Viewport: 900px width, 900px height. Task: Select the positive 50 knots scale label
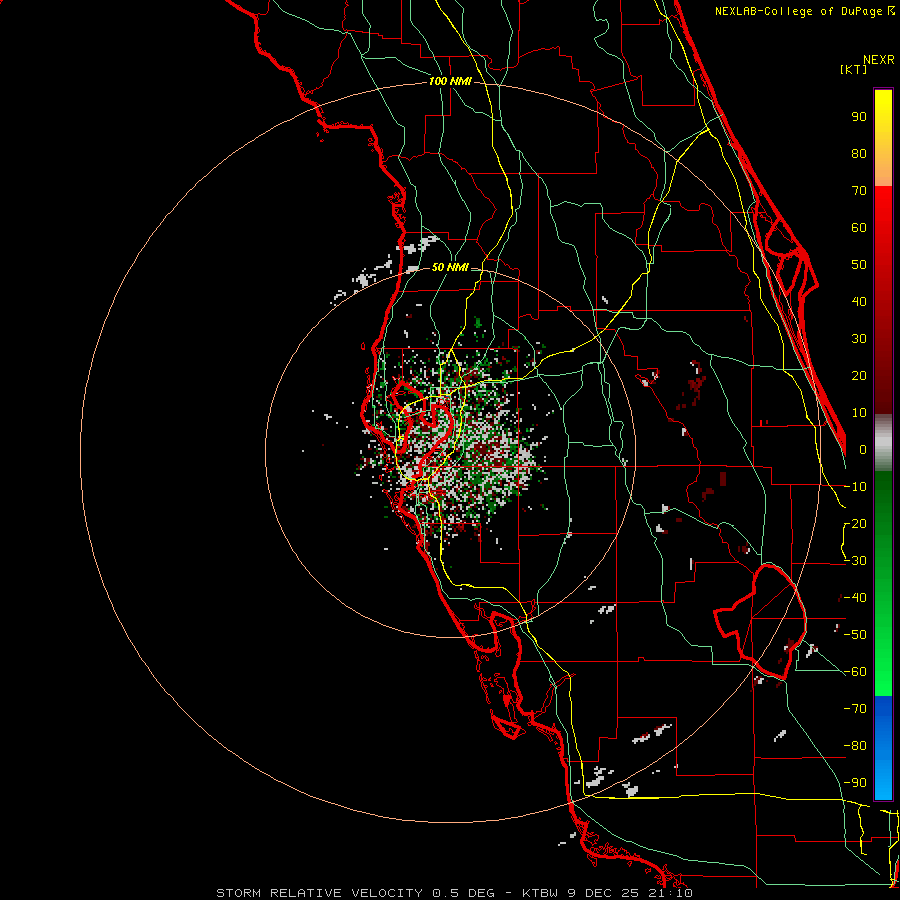pyautogui.click(x=859, y=265)
